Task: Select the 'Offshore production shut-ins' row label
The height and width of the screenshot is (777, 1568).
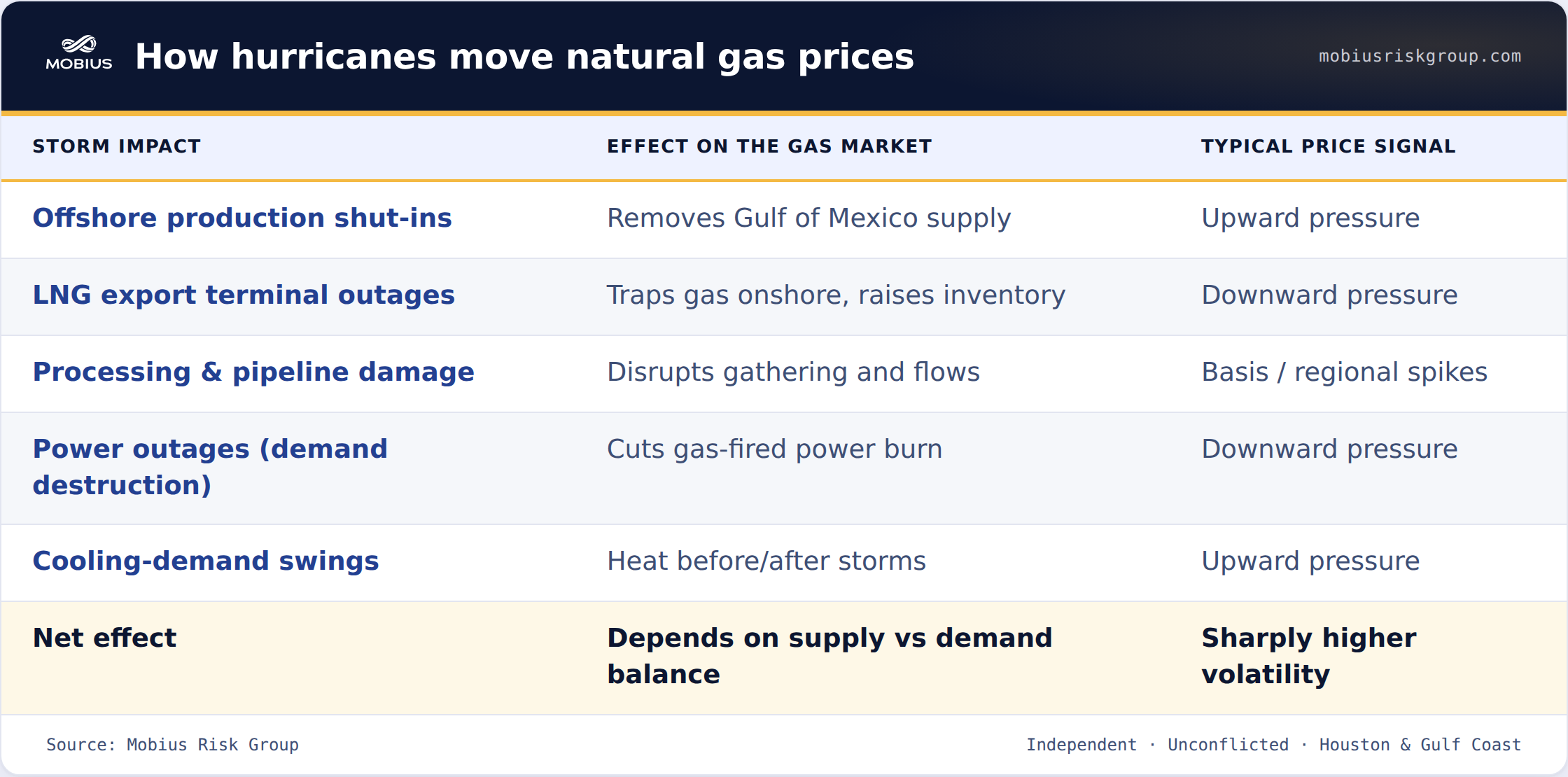Action: click(x=242, y=218)
